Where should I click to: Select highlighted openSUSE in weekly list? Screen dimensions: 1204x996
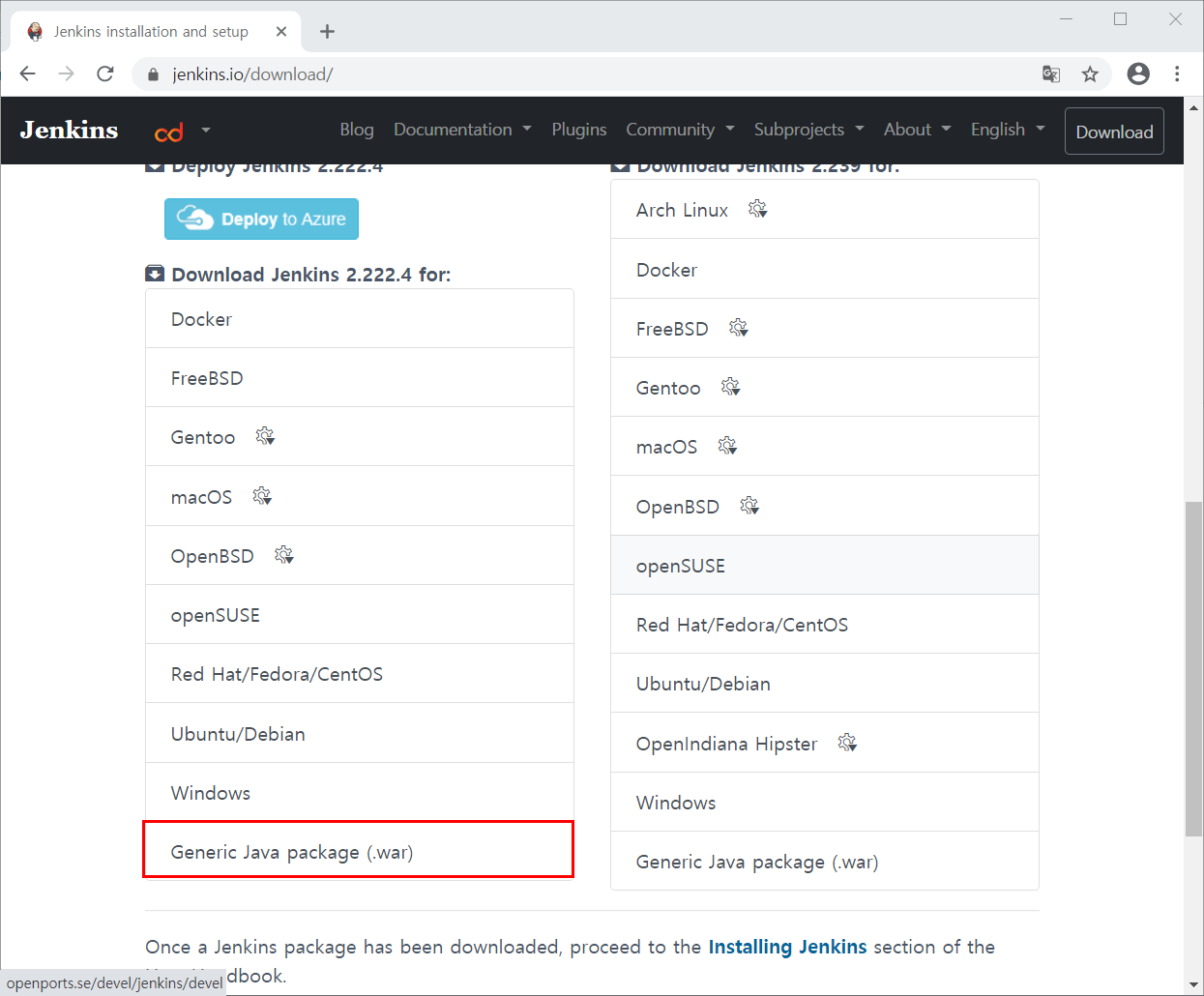825,566
